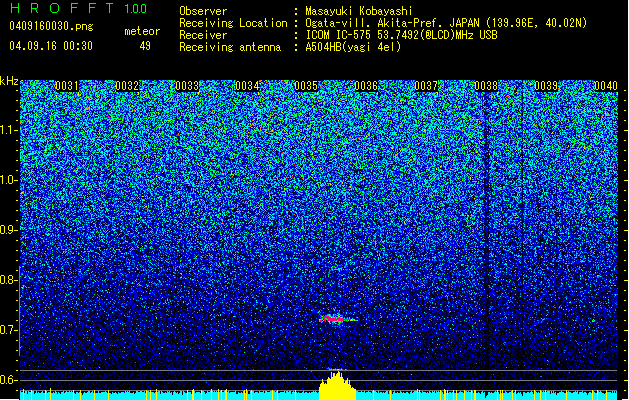Click receiver text ICOM IC-575 53.7492 MHz USB
This screenshot has width=629, height=400.
402,35
